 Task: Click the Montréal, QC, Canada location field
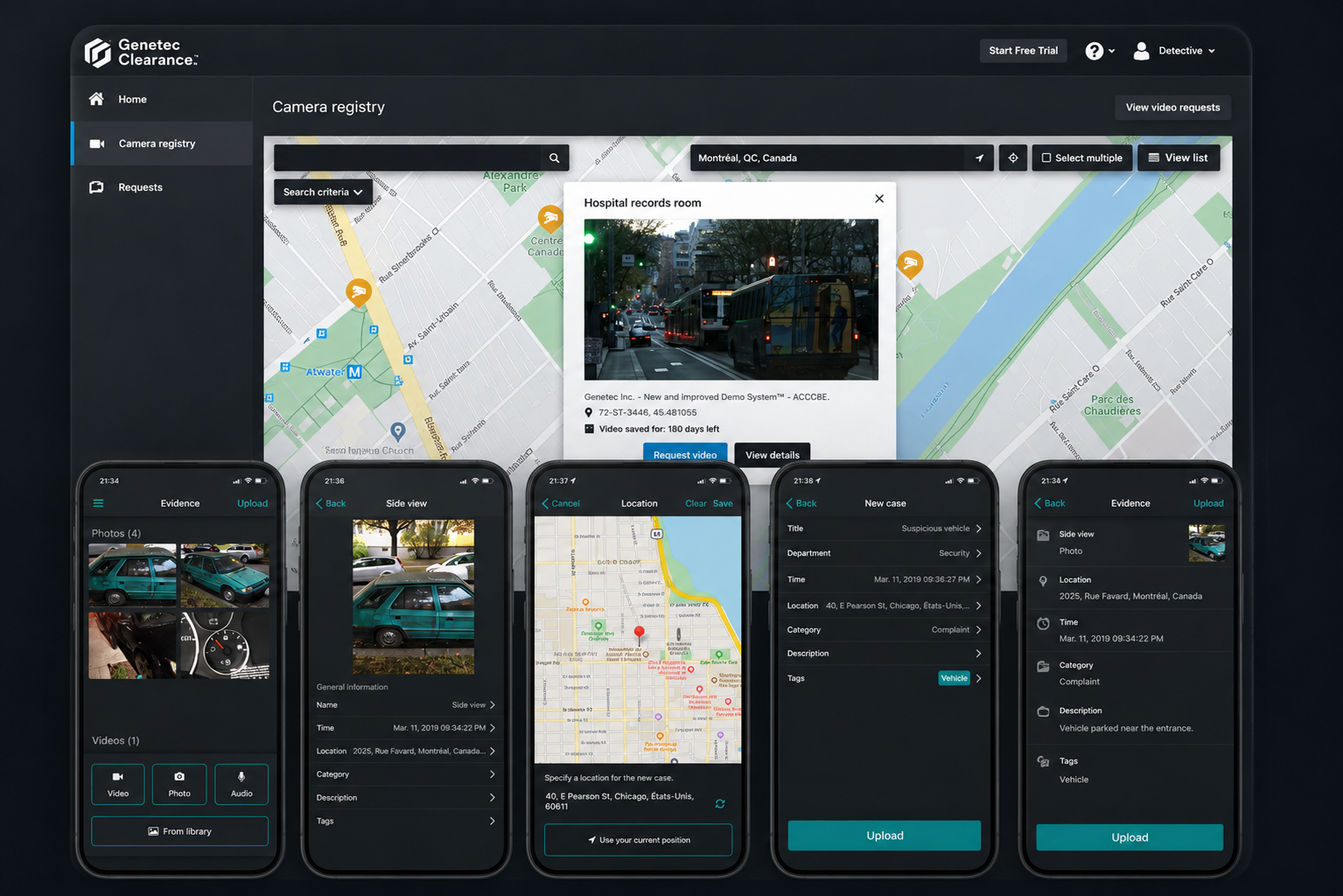click(828, 158)
